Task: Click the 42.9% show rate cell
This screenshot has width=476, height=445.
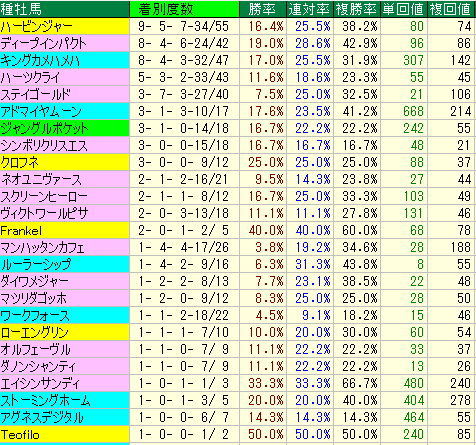Action: click(x=360, y=44)
